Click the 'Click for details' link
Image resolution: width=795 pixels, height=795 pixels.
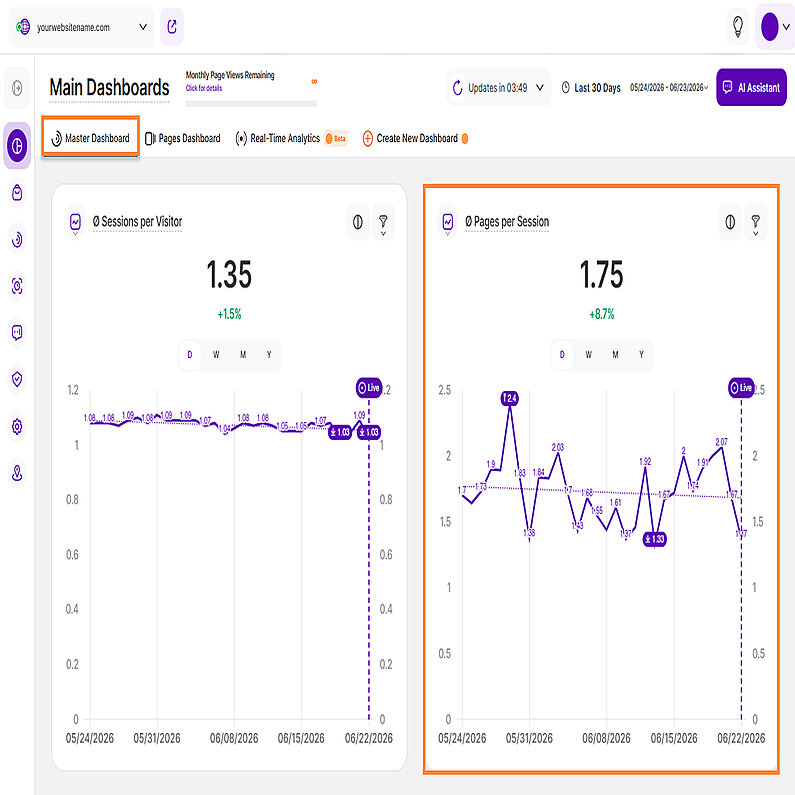point(204,88)
